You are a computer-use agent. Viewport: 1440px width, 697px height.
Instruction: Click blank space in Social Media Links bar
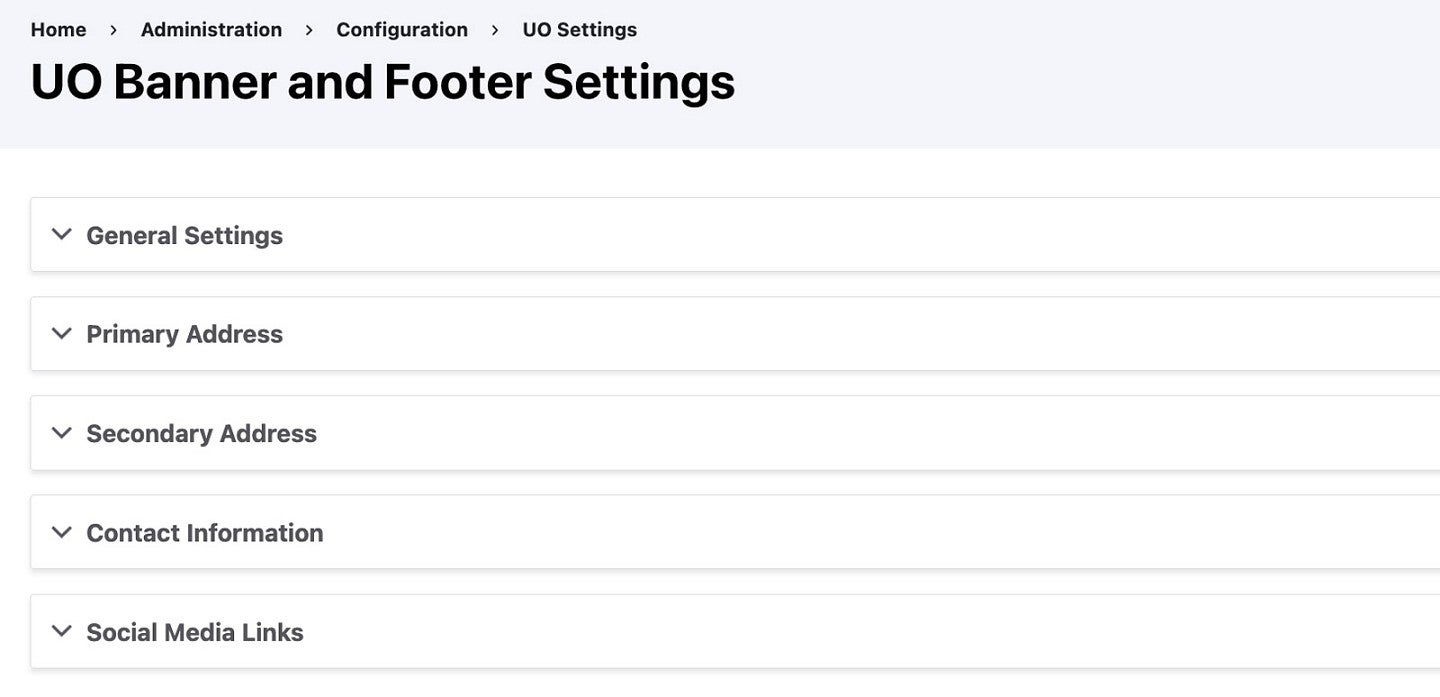(x=850, y=631)
